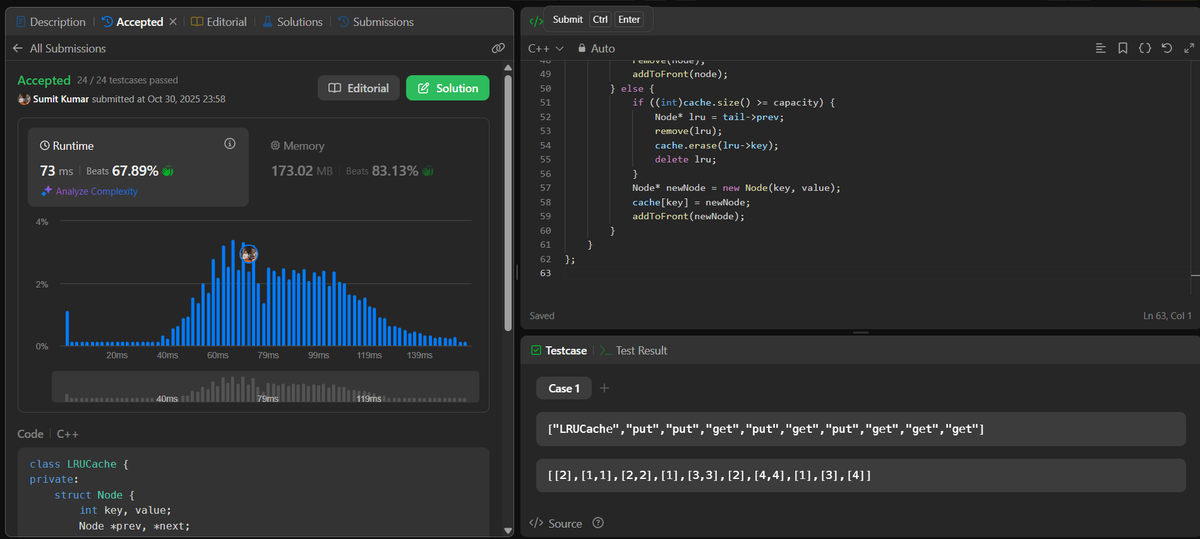The height and width of the screenshot is (539, 1200).
Task: Copy the submission link icon
Action: point(498,48)
